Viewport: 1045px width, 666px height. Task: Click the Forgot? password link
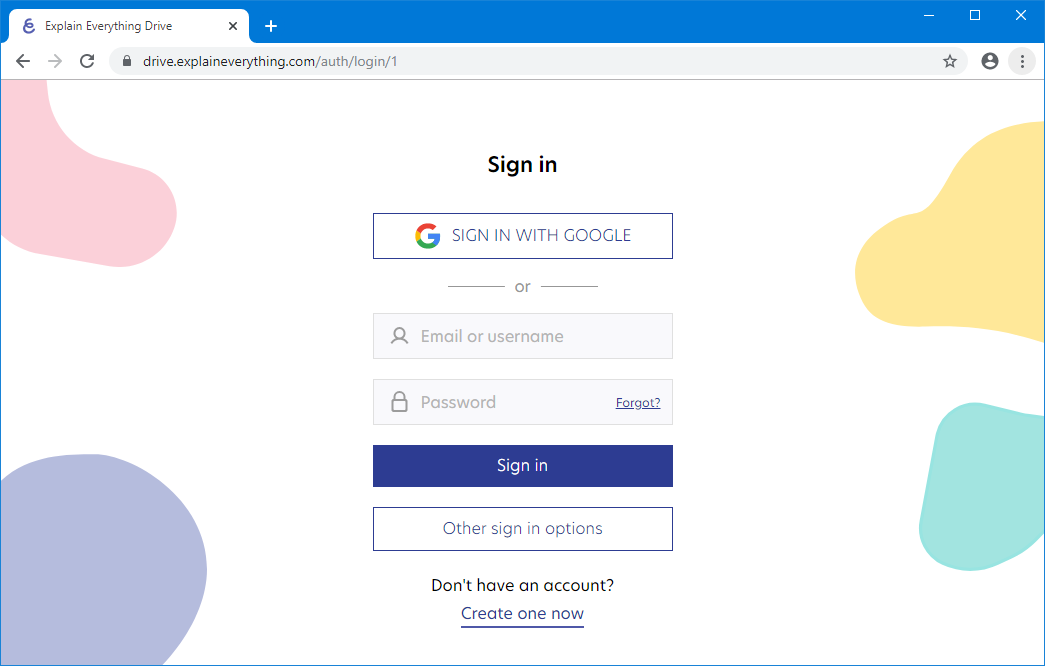(638, 403)
